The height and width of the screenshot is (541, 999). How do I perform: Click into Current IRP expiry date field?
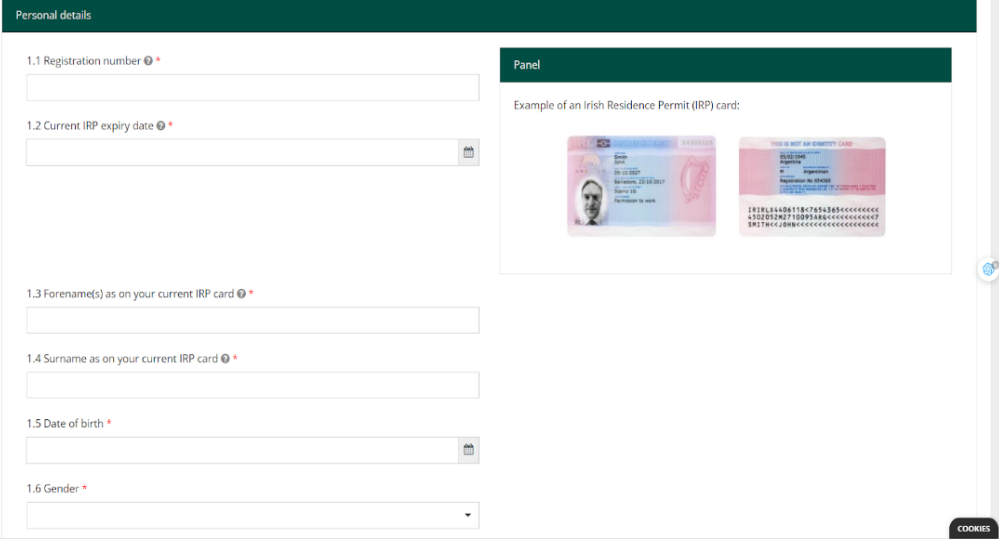click(x=240, y=153)
